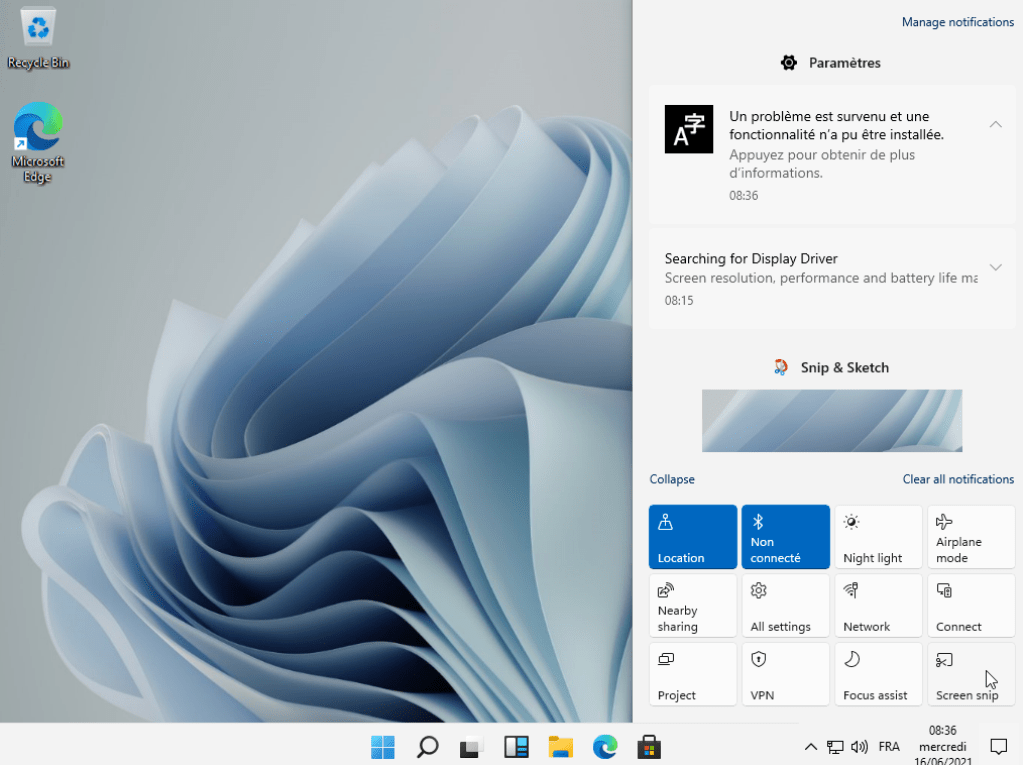
Task: Open taskbar Search magnifier icon
Action: point(428,747)
